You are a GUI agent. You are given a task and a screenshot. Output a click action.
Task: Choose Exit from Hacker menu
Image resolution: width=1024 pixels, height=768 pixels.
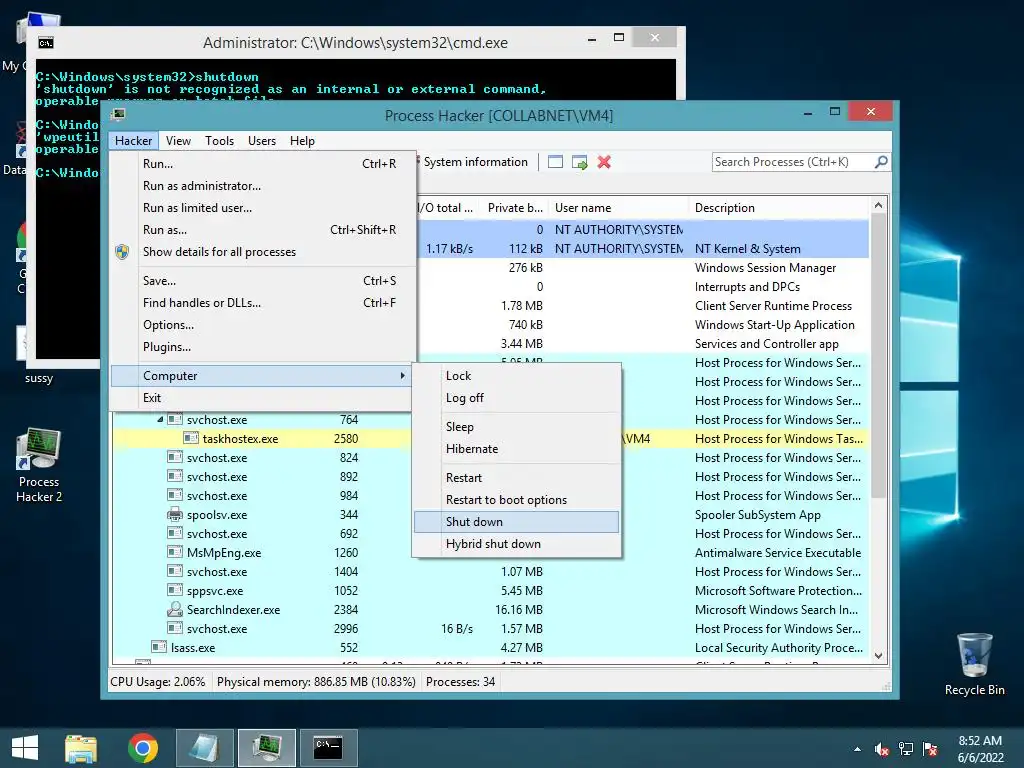click(263, 398)
